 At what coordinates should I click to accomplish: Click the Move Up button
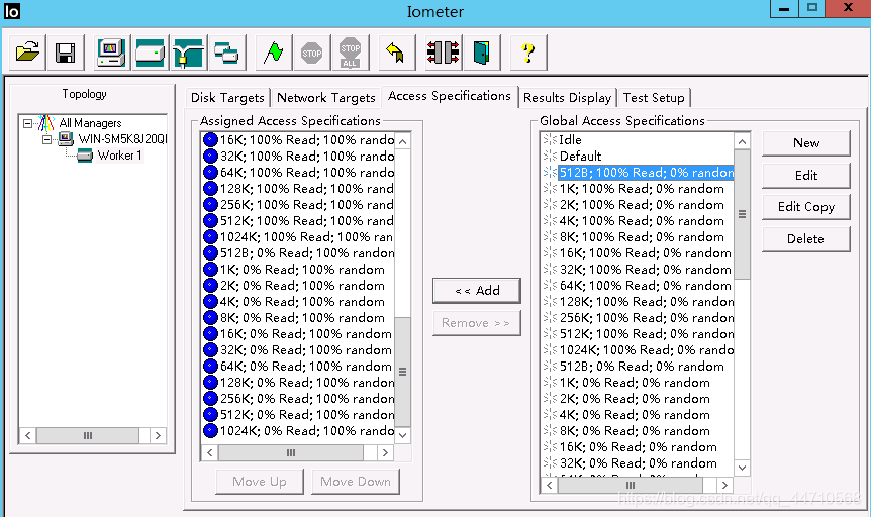(x=259, y=482)
